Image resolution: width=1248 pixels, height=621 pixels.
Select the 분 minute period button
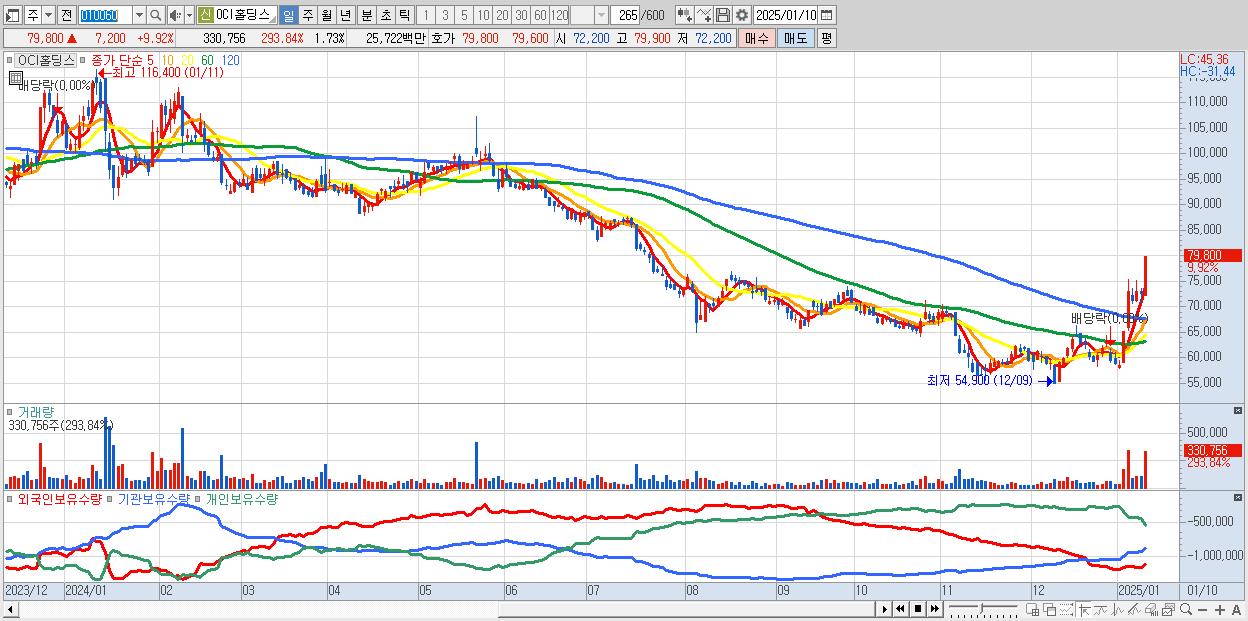click(366, 15)
